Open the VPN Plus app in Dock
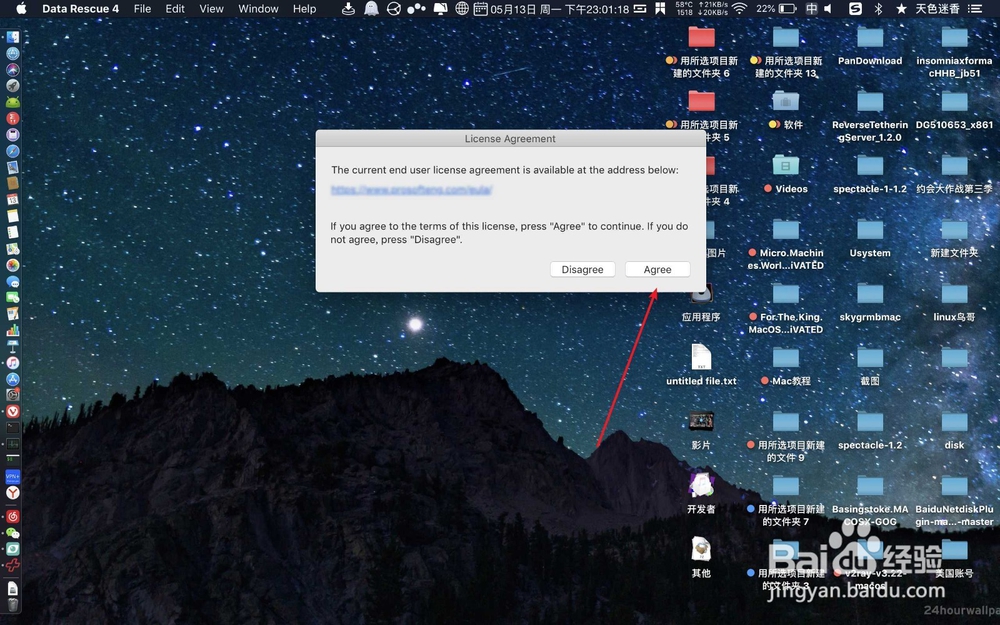Viewport: 1000px width, 625px height. [x=13, y=476]
